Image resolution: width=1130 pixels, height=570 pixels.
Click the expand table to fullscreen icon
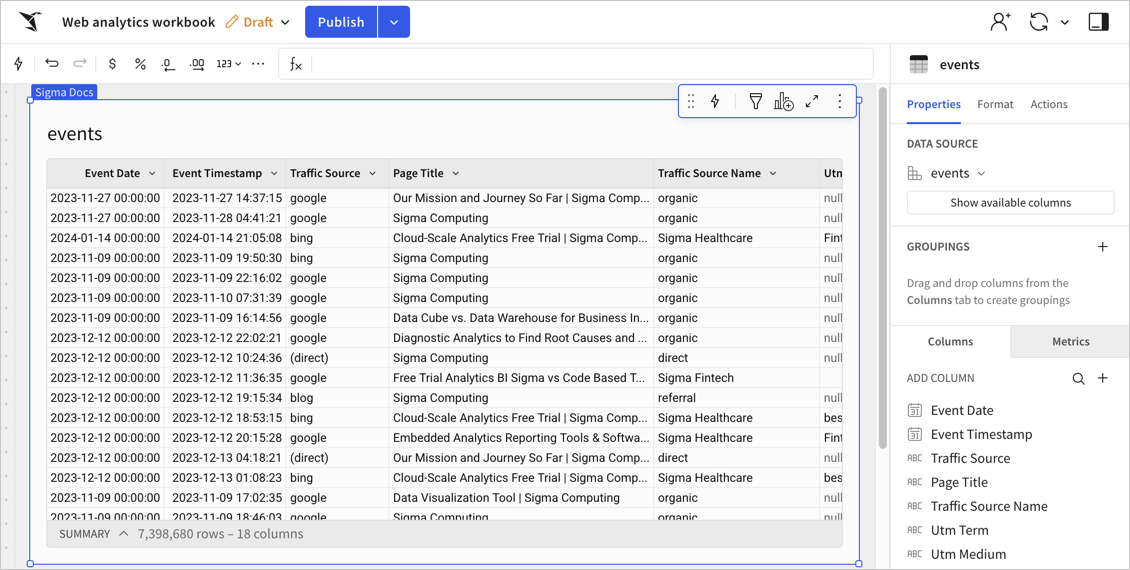pos(812,102)
